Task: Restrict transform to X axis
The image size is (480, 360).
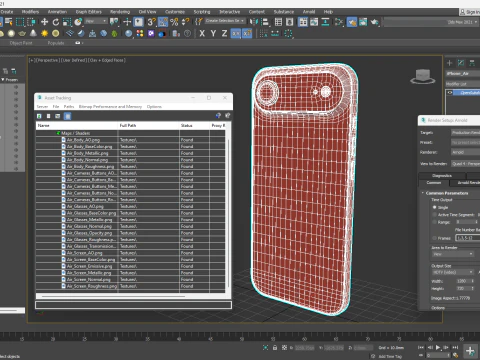Action: point(202,33)
